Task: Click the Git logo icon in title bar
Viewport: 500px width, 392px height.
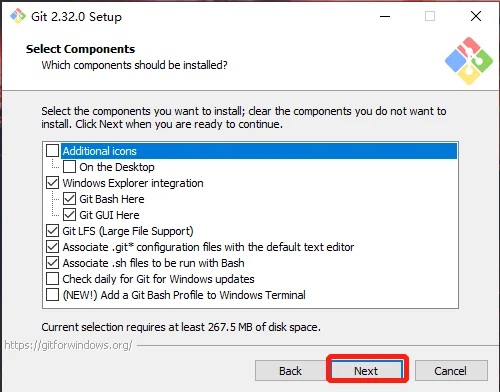Action: tap(18, 16)
